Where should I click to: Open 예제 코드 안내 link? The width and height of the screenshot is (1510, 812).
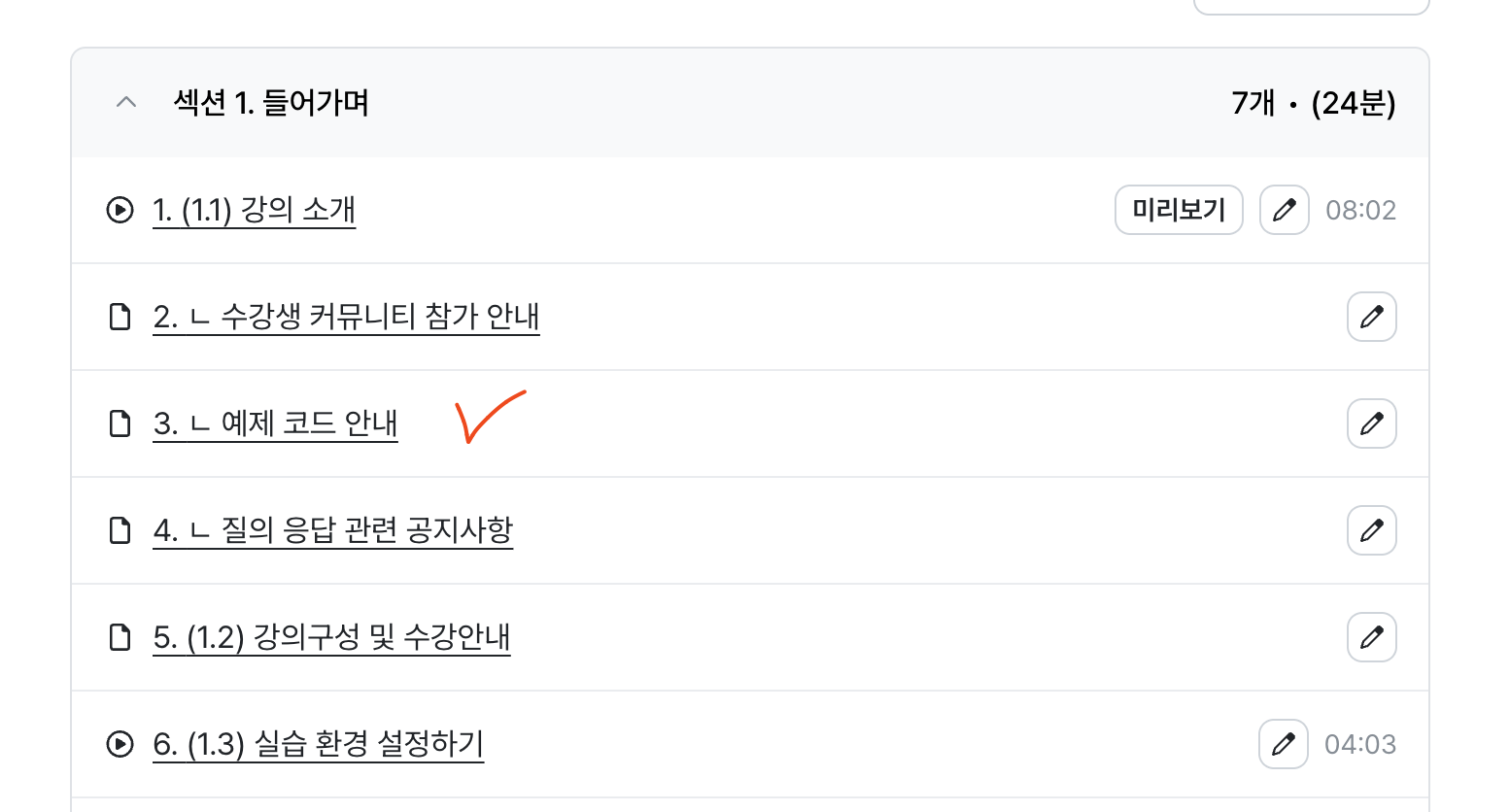tap(275, 423)
